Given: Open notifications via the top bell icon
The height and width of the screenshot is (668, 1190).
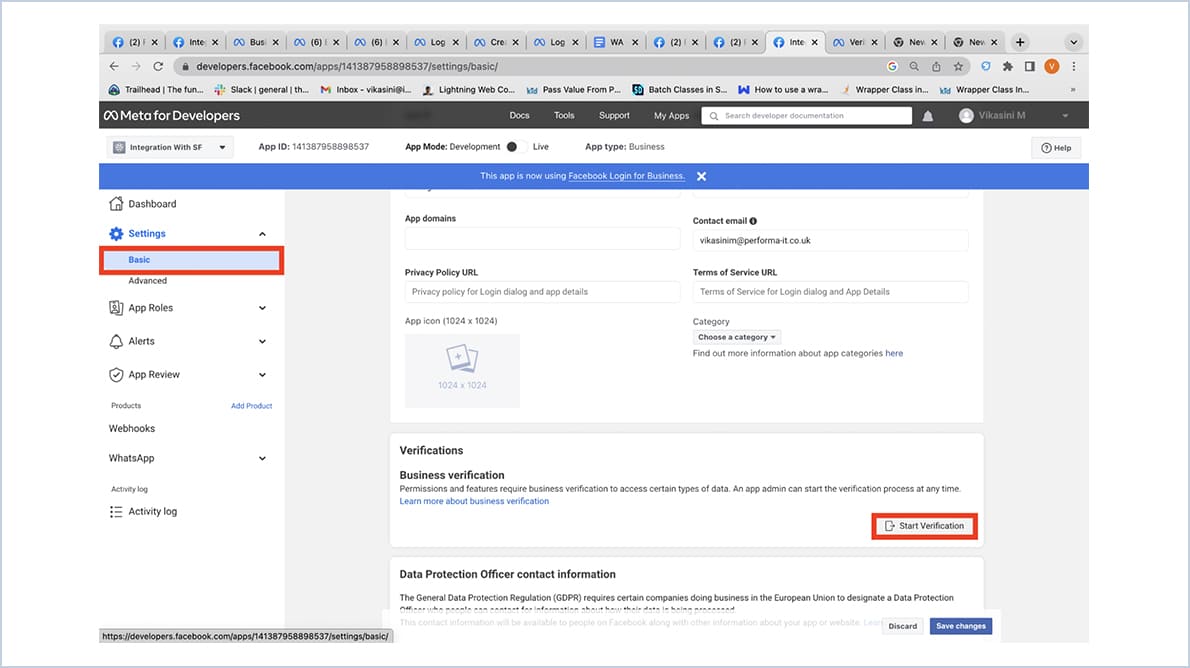Looking at the screenshot, I should pyautogui.click(x=928, y=115).
